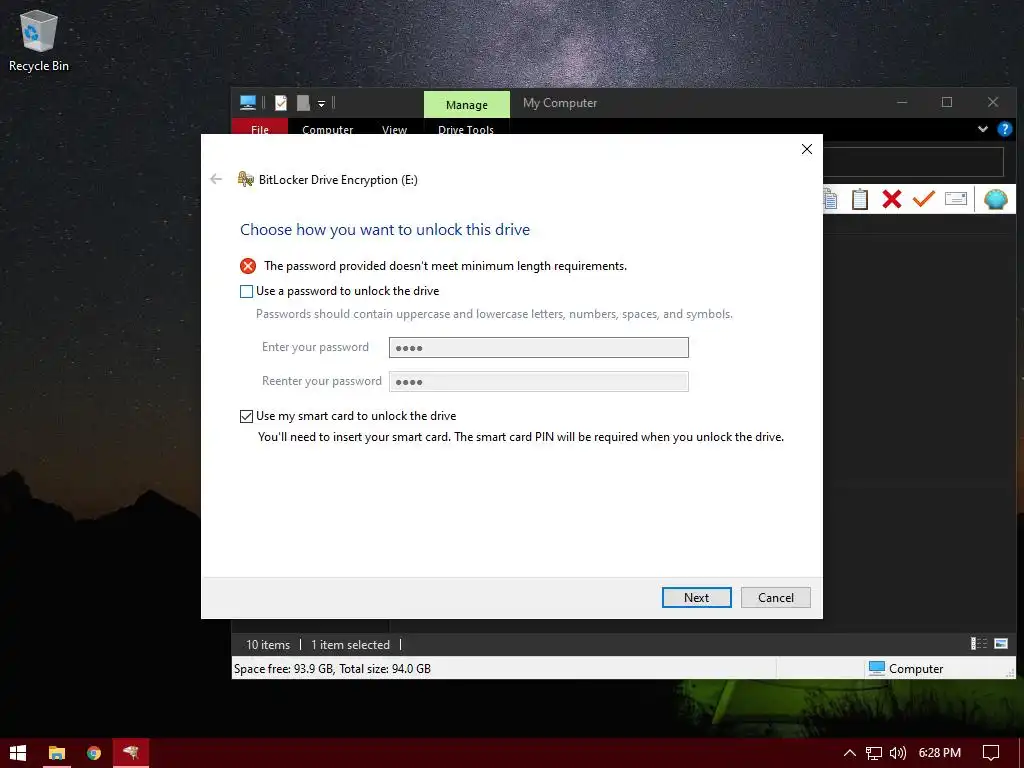Viewport: 1024px width, 768px height.
Task: Click the search box in My Computer window
Action: pyautogui.click(x=913, y=162)
